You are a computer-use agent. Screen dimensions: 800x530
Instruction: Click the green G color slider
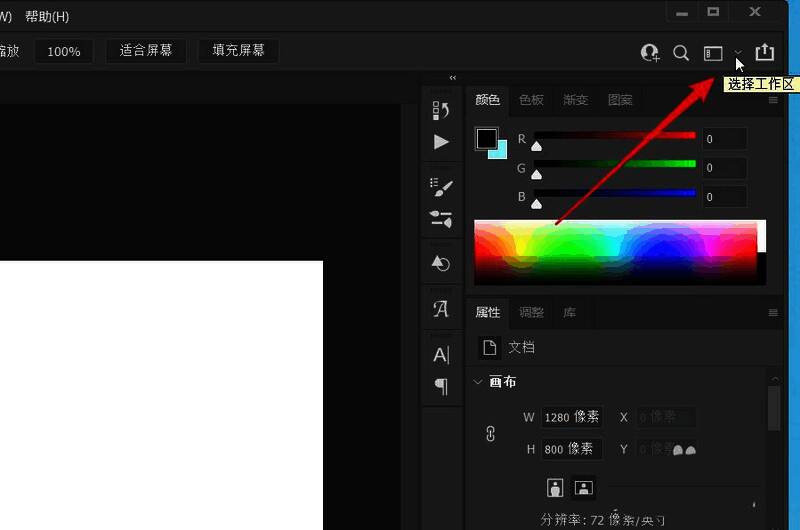(x=614, y=164)
